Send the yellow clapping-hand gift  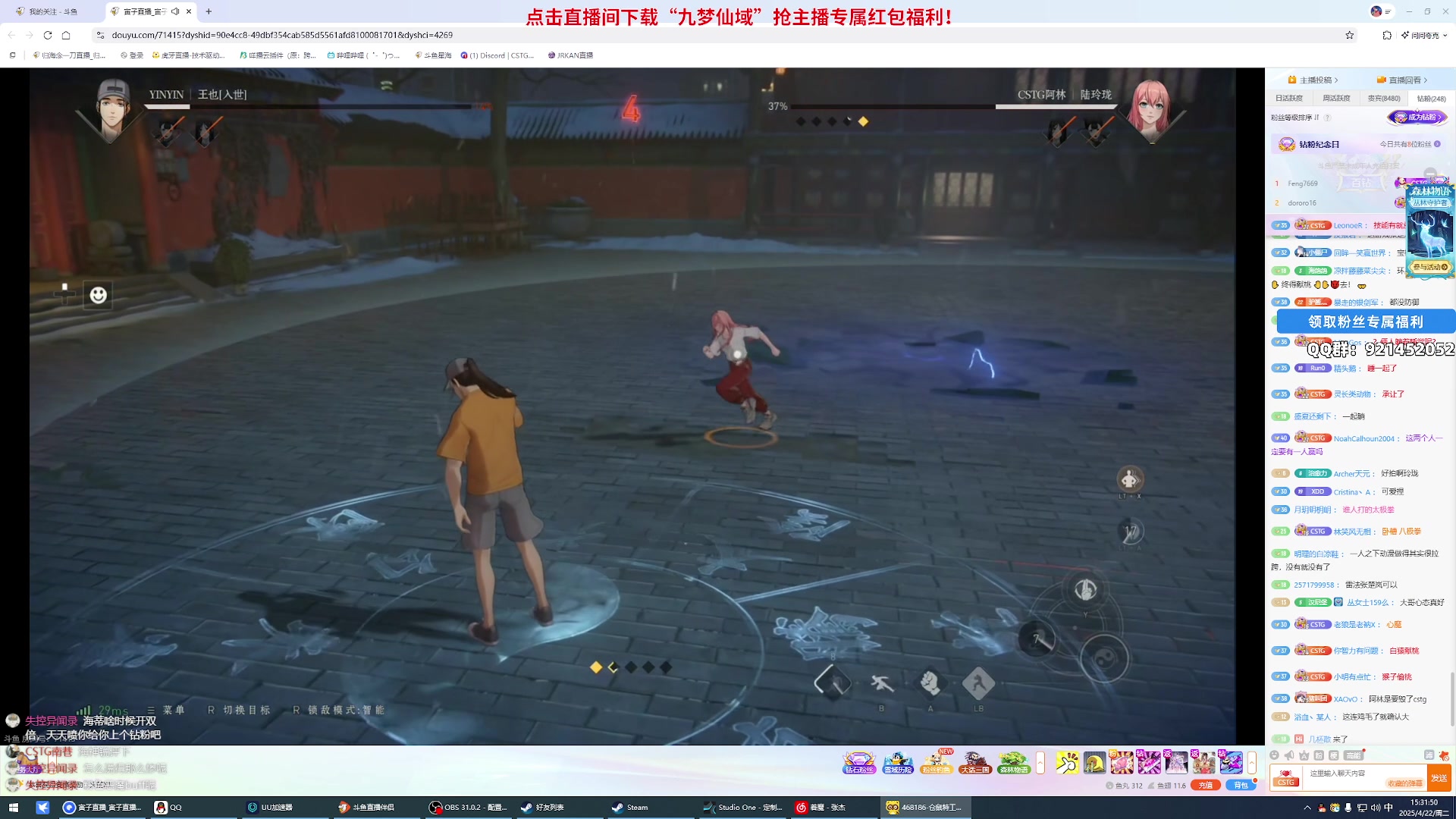1067,763
